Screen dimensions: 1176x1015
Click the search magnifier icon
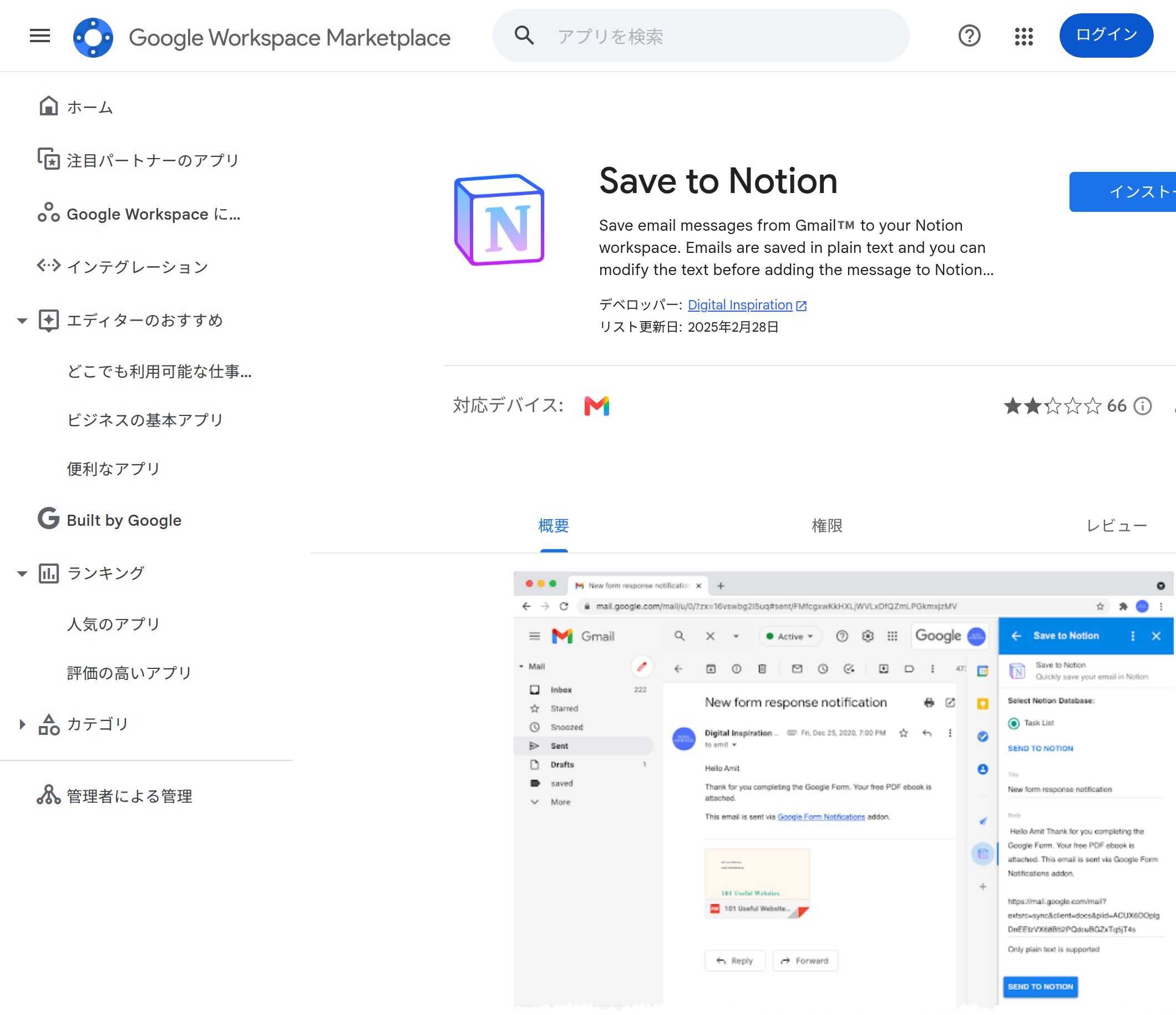coord(524,35)
